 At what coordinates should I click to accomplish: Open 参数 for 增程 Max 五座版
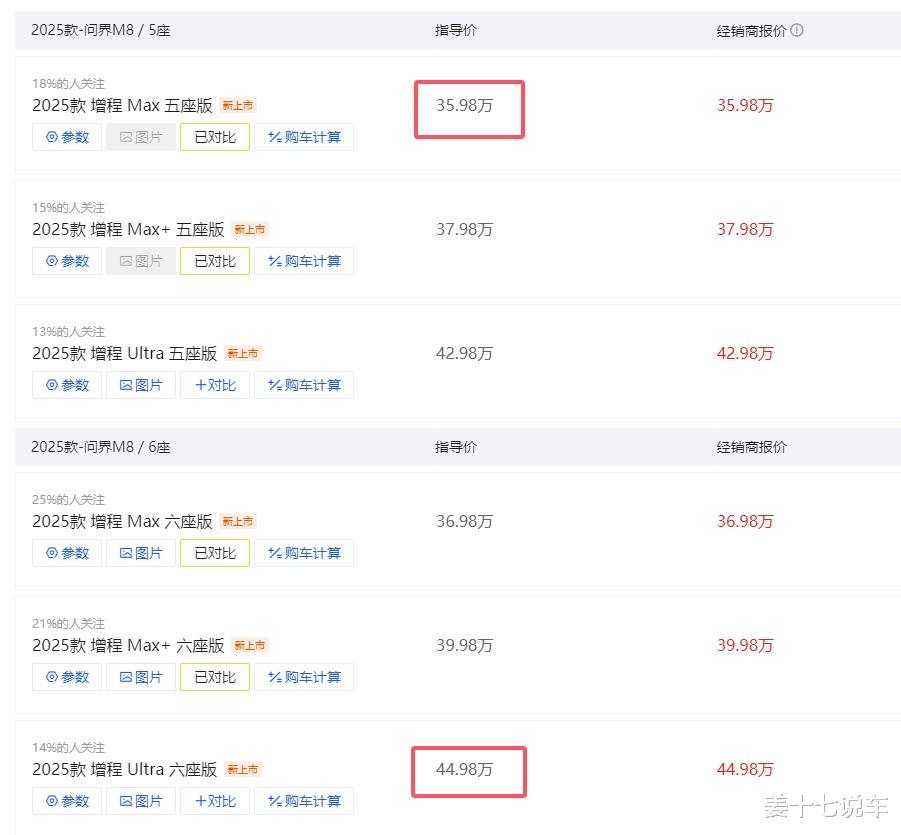(x=67, y=137)
